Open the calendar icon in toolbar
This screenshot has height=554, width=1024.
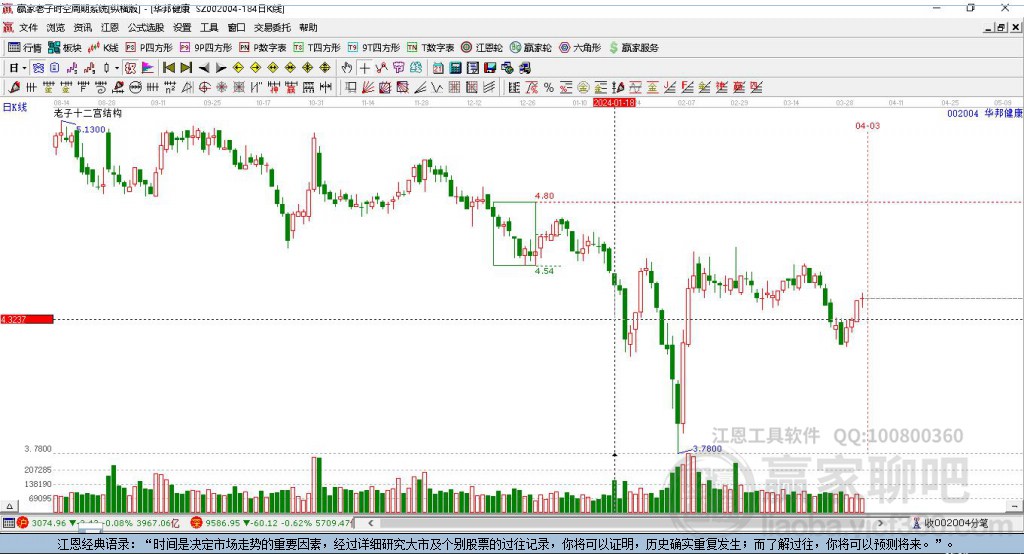click(x=438, y=67)
